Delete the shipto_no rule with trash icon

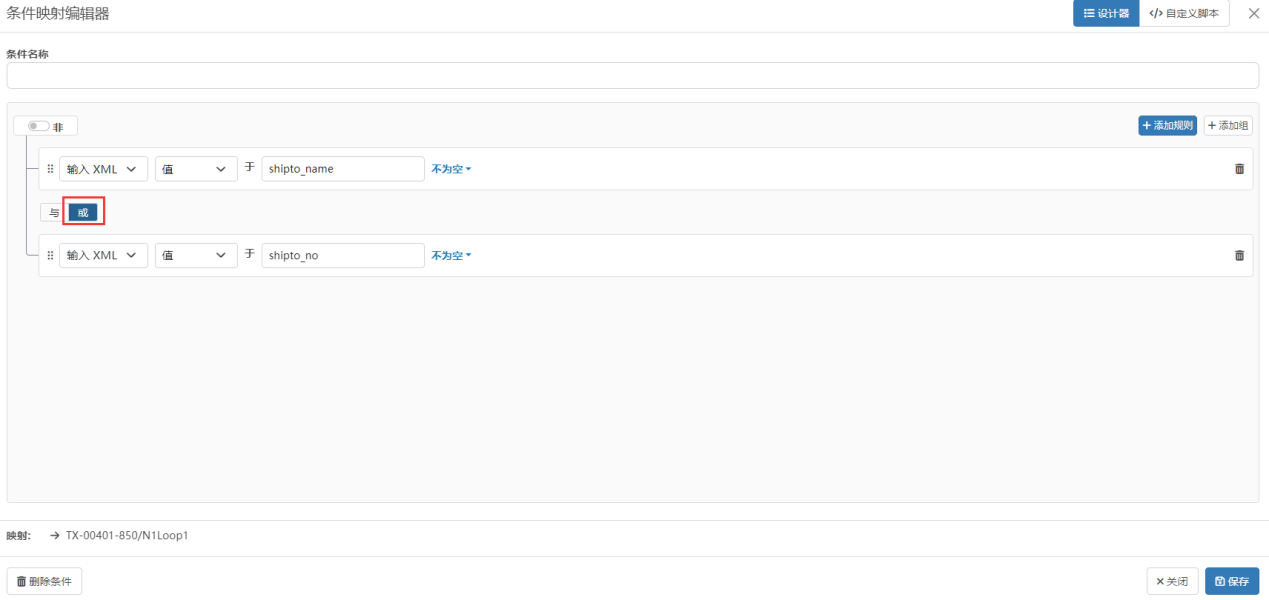click(1240, 255)
